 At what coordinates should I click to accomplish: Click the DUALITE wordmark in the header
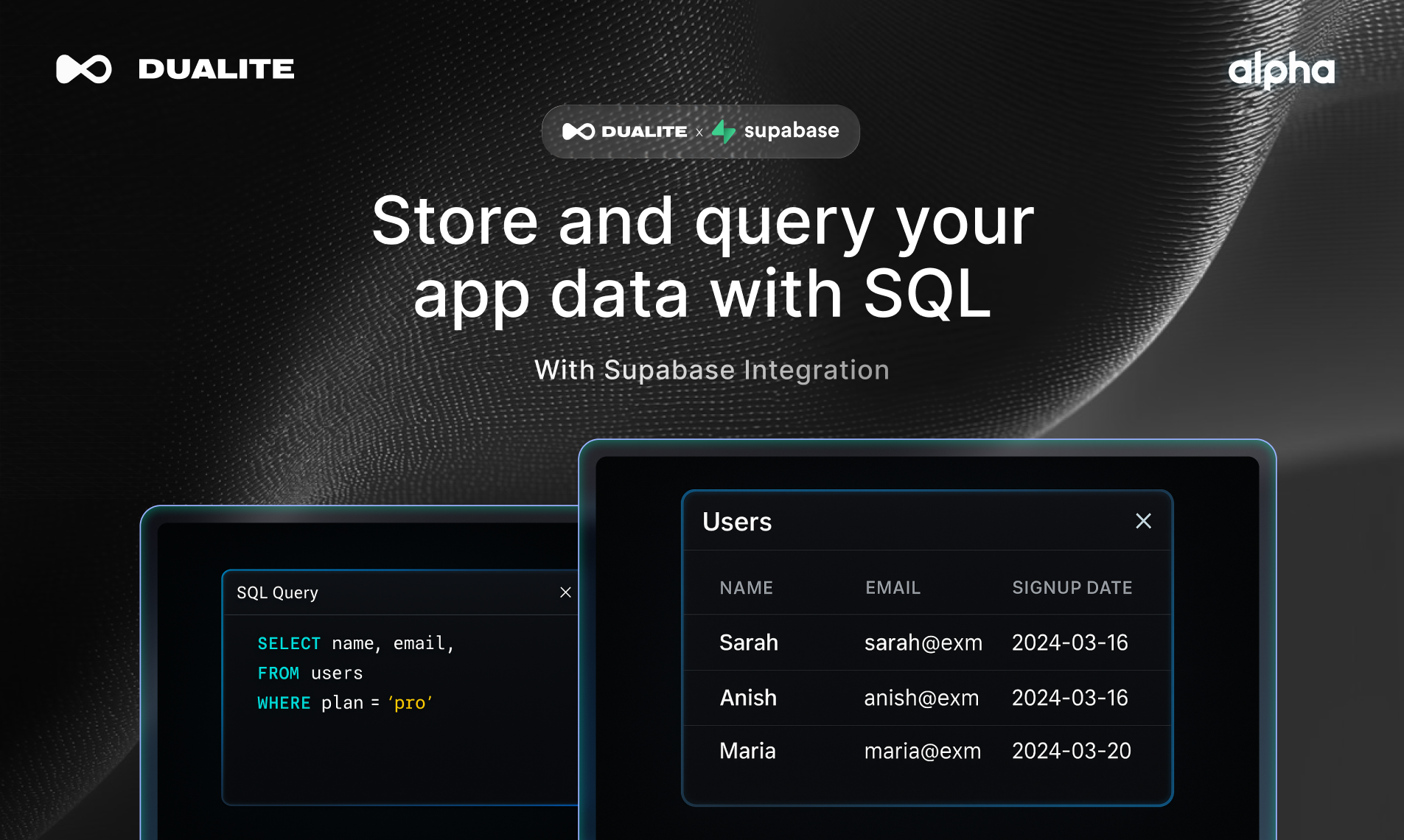coord(216,69)
